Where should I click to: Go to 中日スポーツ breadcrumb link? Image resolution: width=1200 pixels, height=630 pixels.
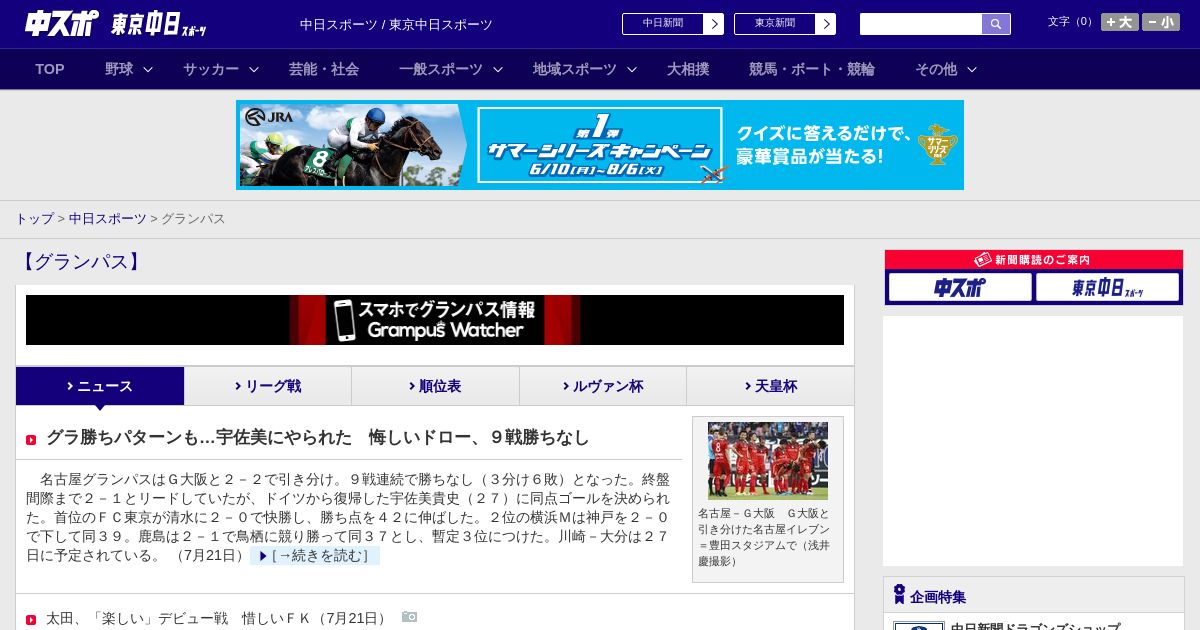(108, 218)
